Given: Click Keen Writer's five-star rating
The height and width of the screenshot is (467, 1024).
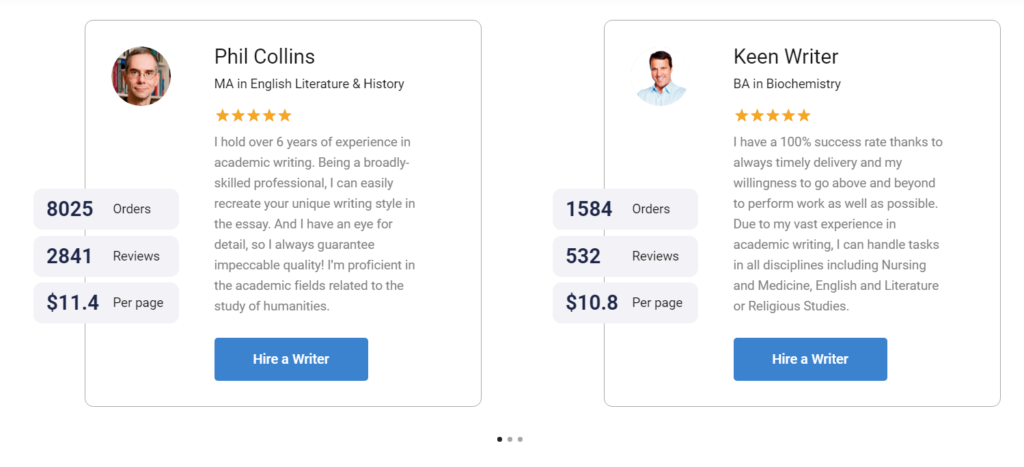Looking at the screenshot, I should click(x=772, y=116).
